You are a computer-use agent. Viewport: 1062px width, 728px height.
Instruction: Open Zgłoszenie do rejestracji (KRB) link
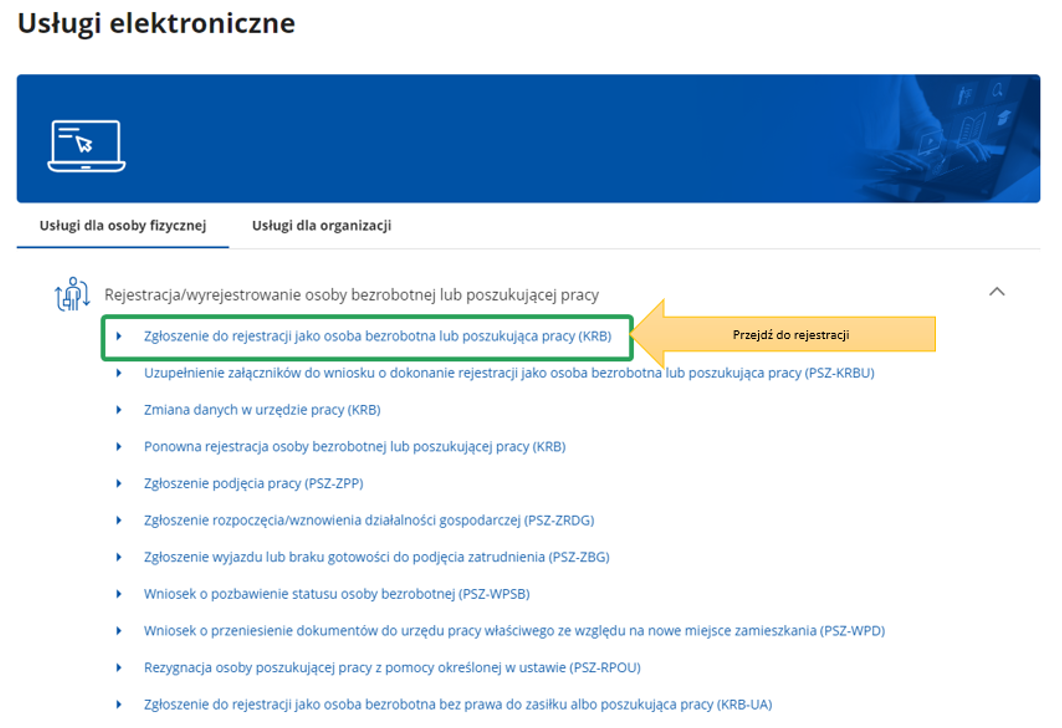click(377, 336)
